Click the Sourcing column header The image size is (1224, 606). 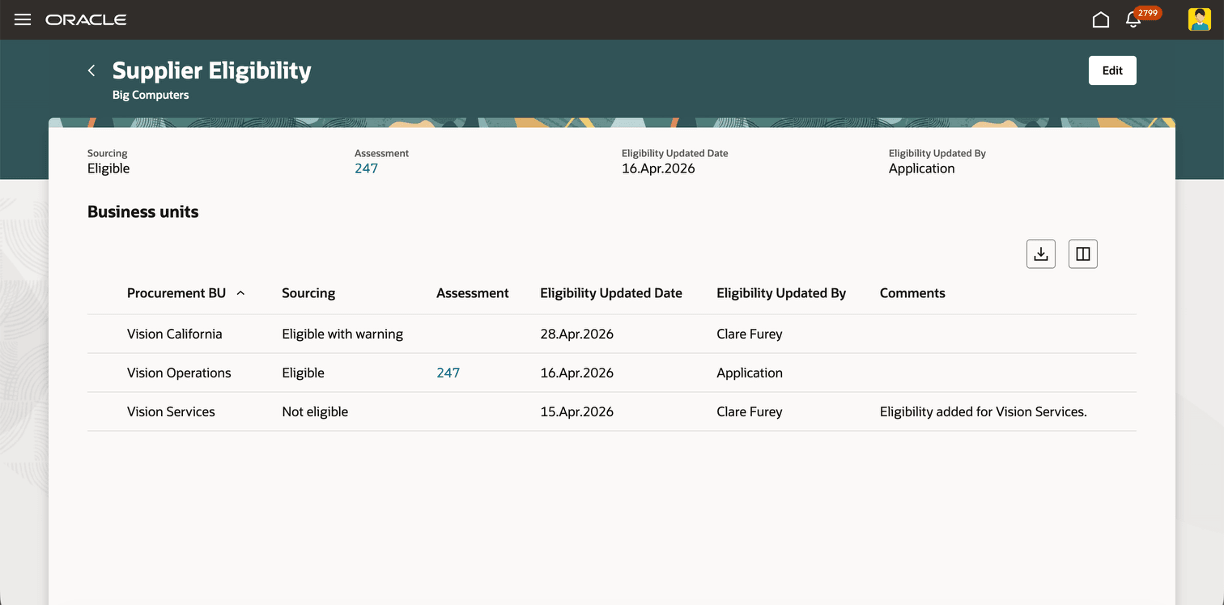(x=308, y=293)
